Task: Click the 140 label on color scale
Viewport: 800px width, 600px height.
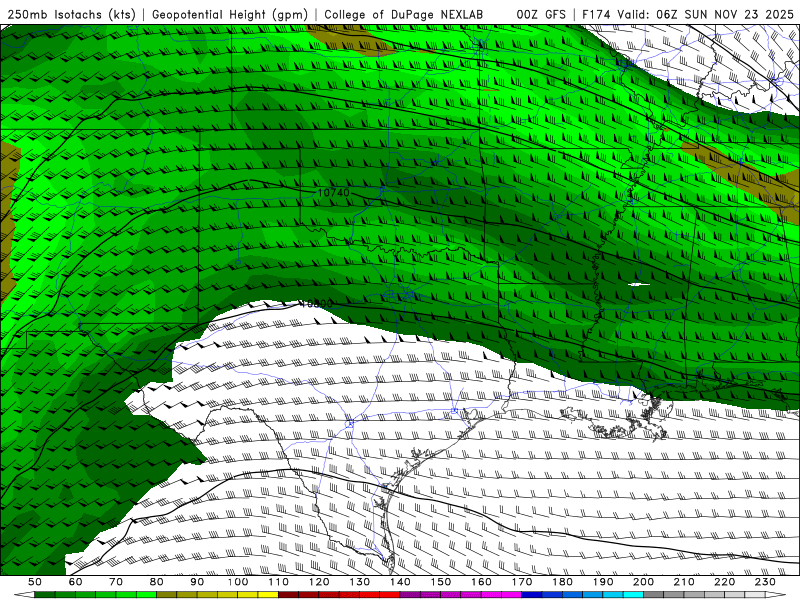Action: 400,582
